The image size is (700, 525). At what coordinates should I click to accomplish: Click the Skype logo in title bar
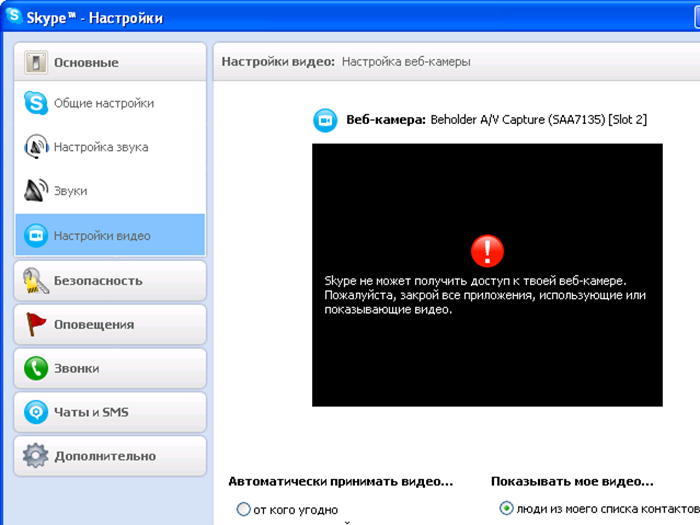[14, 16]
